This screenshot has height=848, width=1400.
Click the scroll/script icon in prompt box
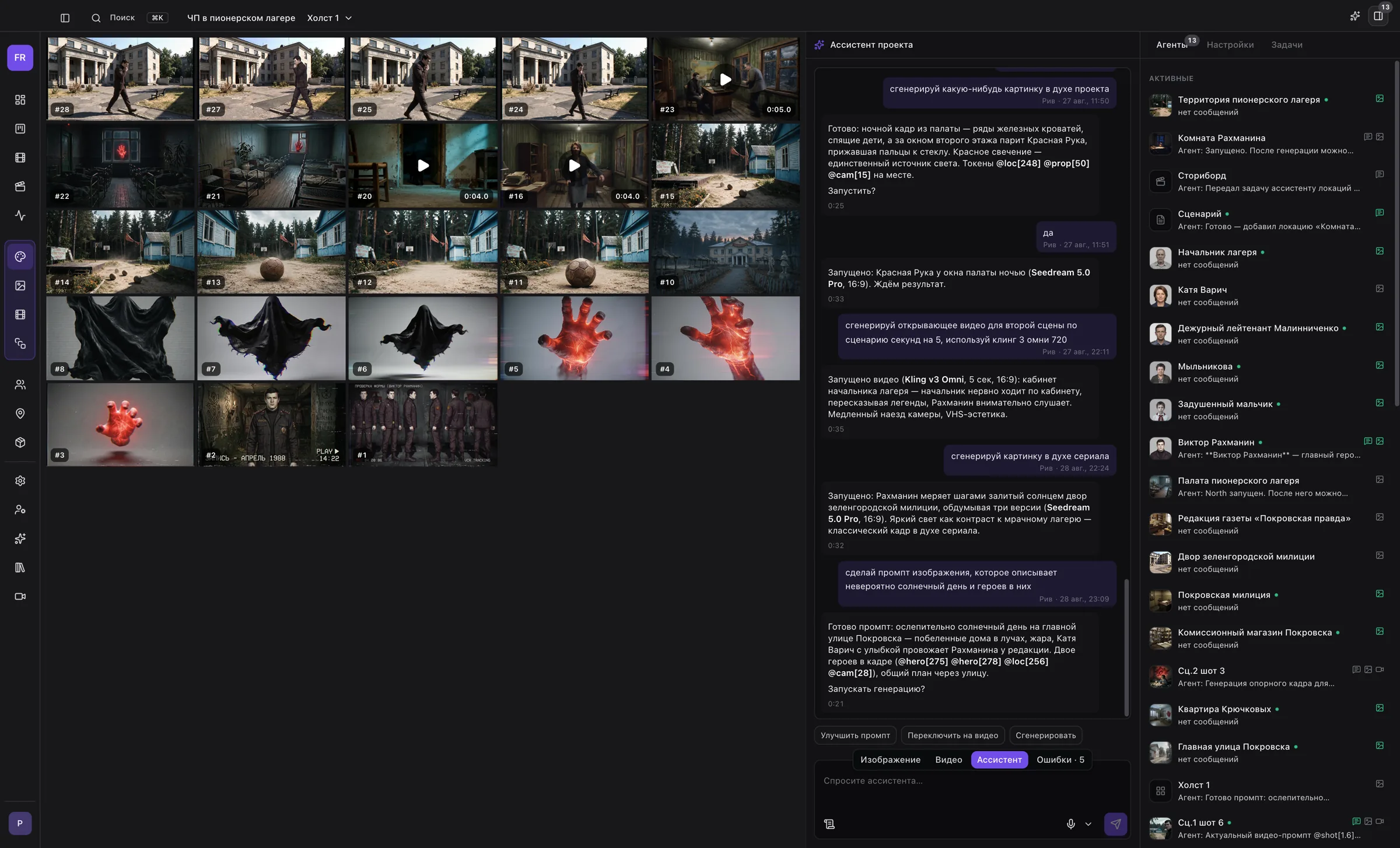tap(829, 824)
